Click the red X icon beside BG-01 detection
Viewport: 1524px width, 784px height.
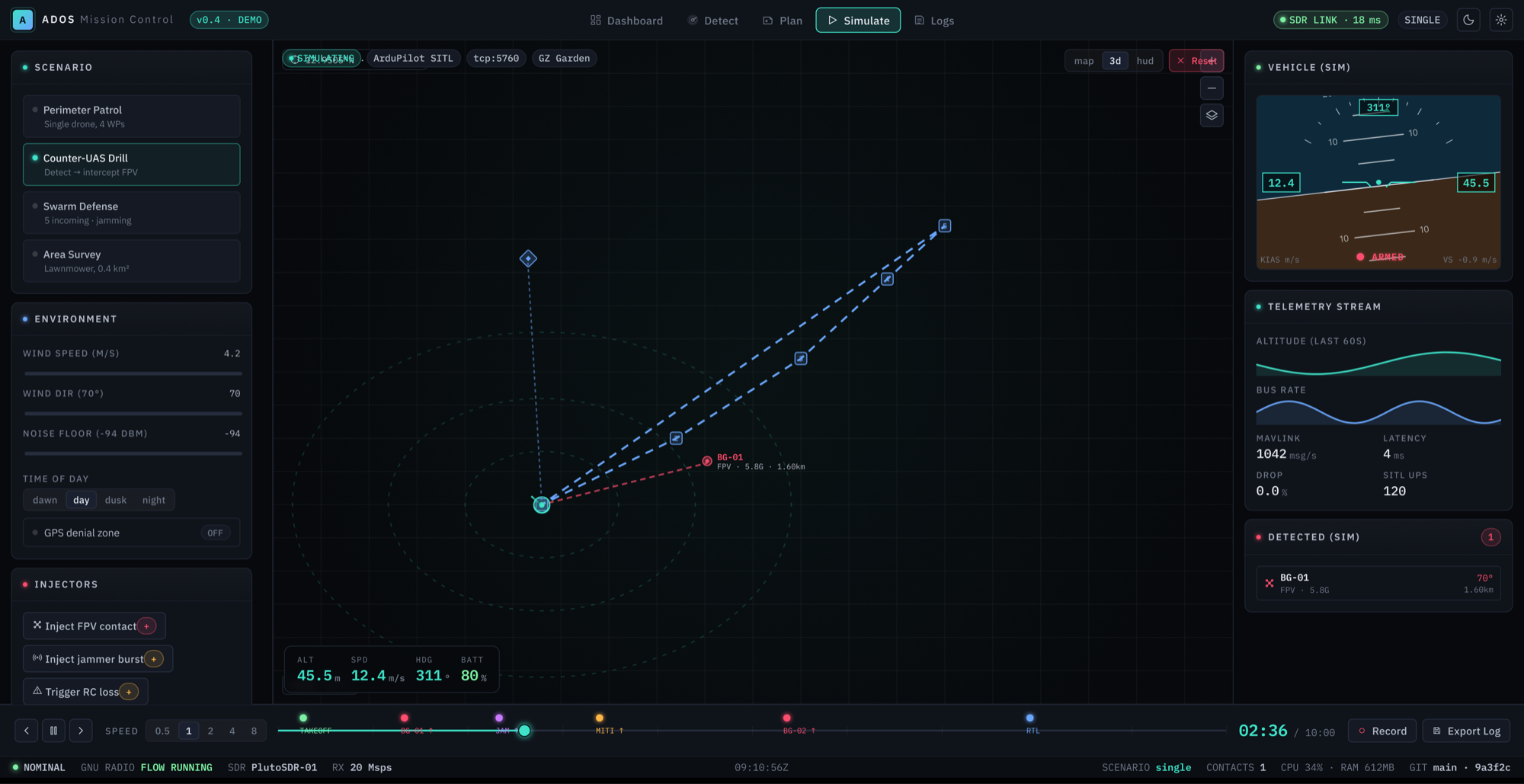pos(1269,584)
